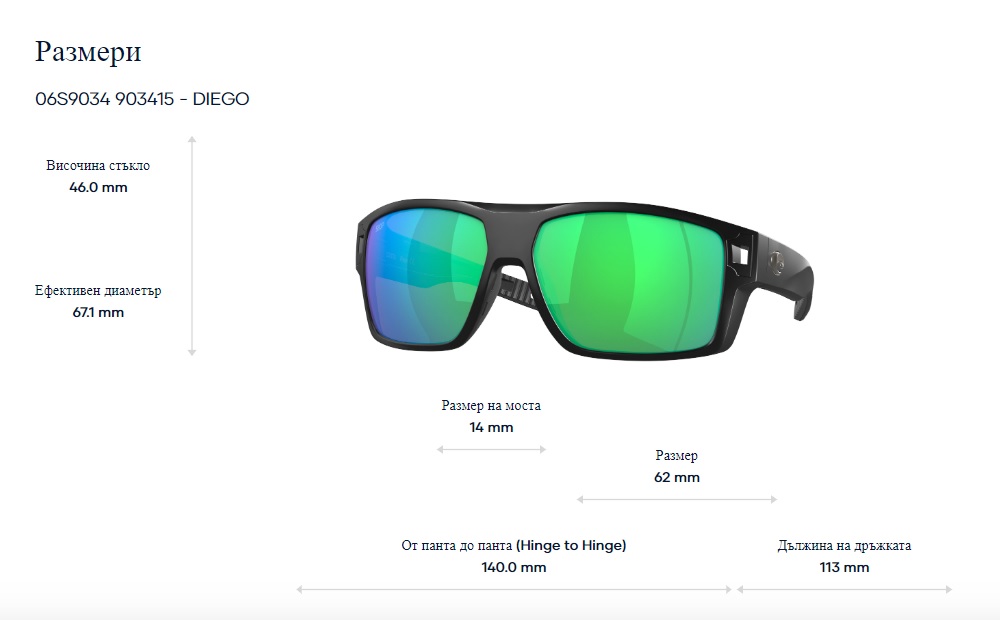Screen dimensions: 1000x622
Task: Click the 14 mm bridge size value
Action: click(x=491, y=427)
